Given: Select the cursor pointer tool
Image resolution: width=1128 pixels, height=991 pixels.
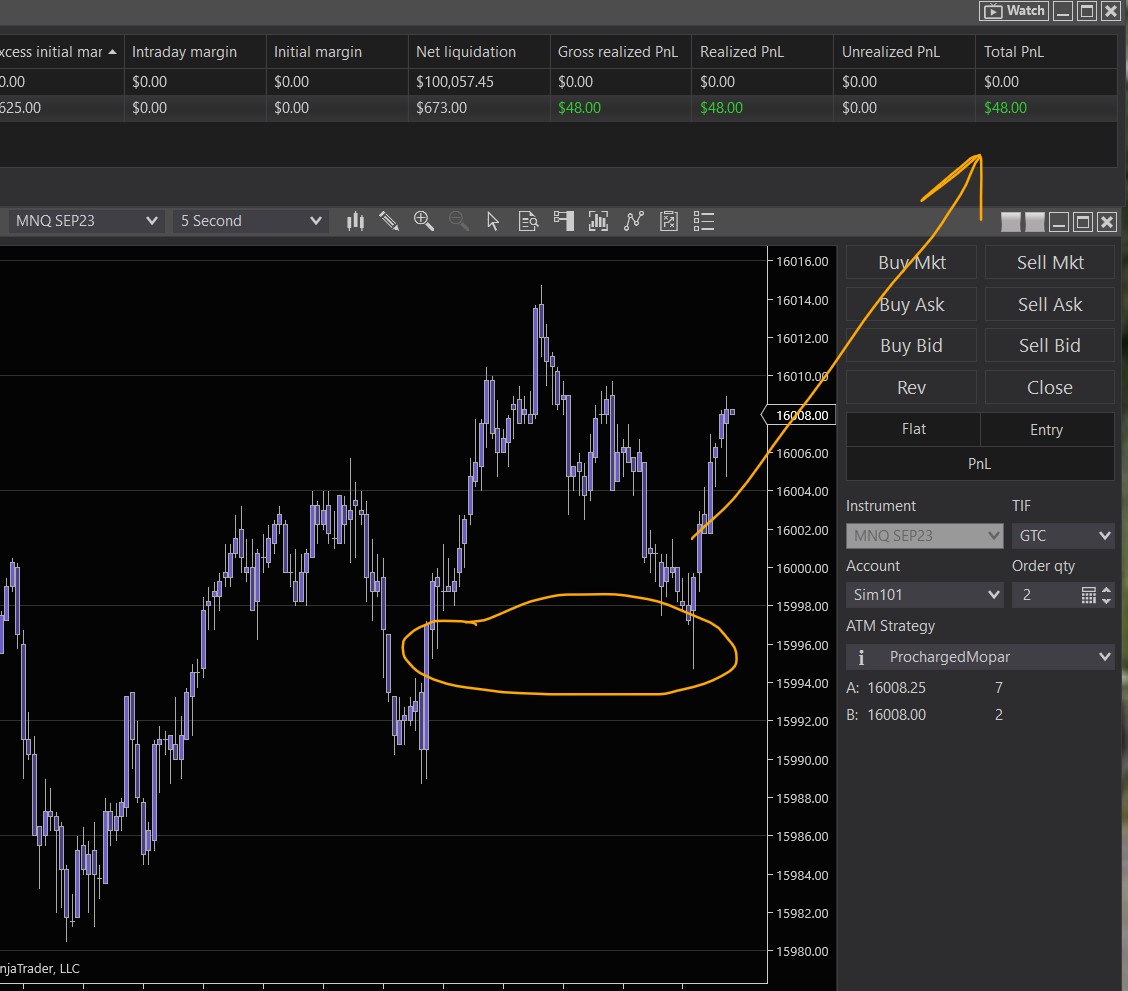Looking at the screenshot, I should (493, 221).
